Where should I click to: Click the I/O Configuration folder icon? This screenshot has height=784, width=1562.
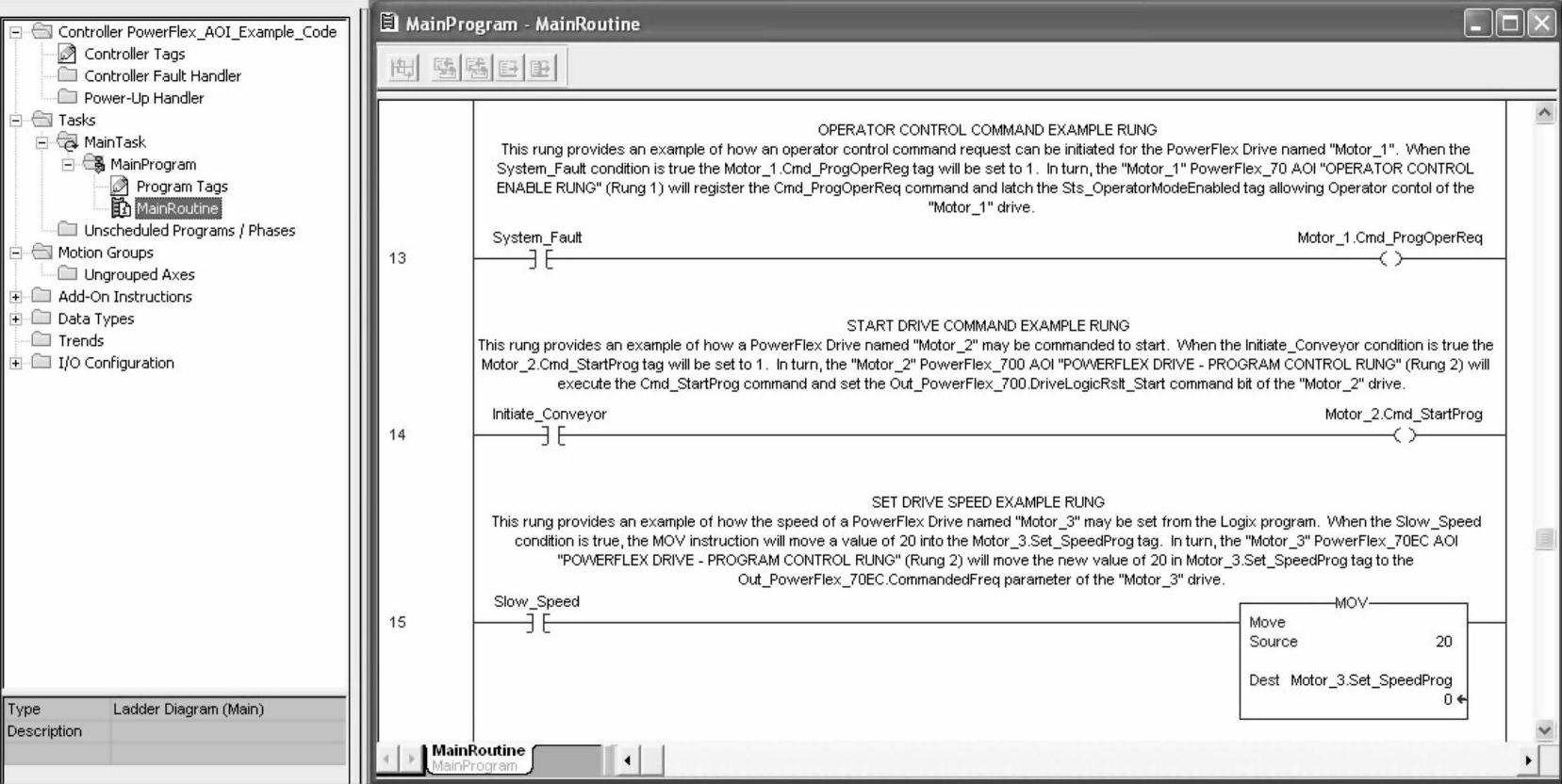click(41, 362)
